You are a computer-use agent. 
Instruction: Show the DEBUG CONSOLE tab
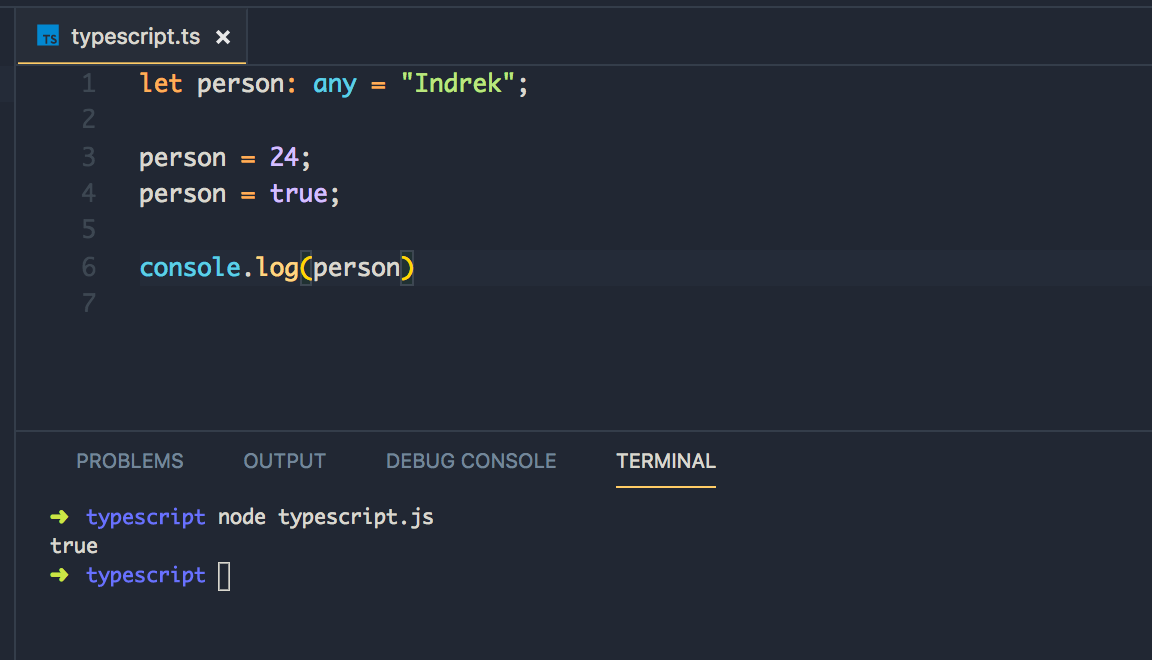tap(471, 461)
